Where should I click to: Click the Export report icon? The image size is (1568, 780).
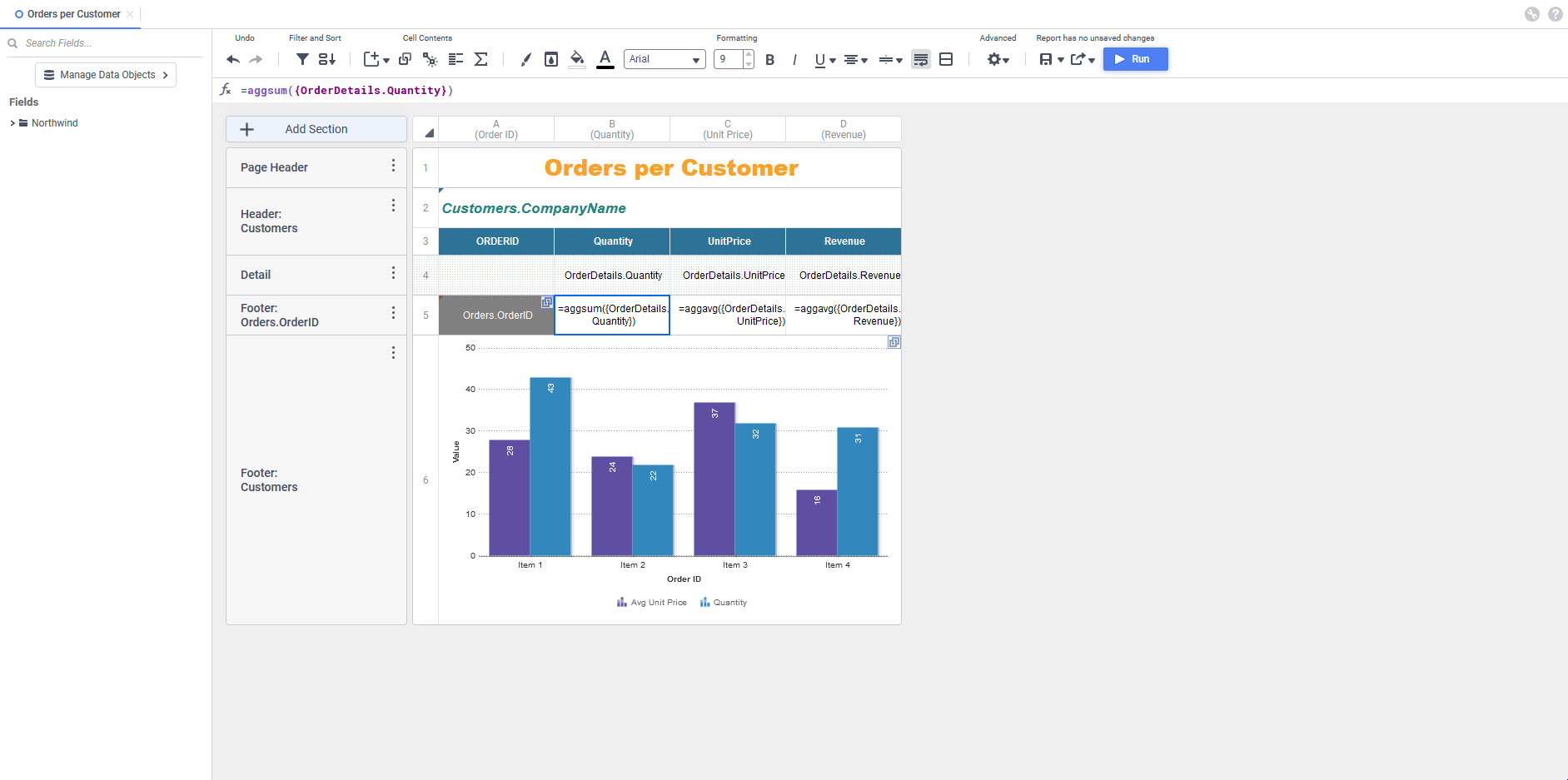[1078, 59]
